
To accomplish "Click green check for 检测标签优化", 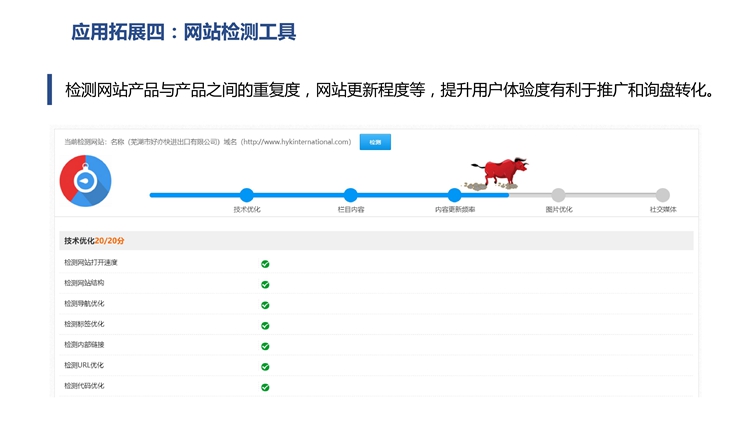I will [x=265, y=325].
